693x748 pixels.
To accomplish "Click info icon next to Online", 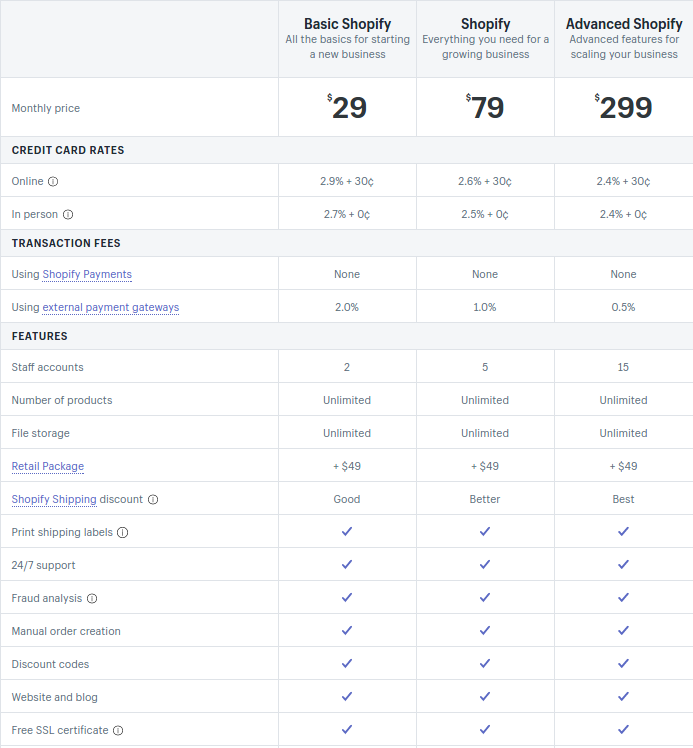I will point(53,181).
